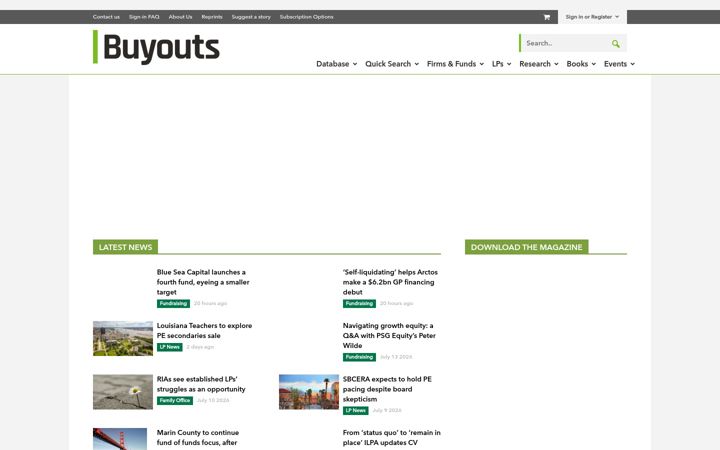
Task: Click Fundraising tag under Blue Sea Capital
Action: [173, 304]
